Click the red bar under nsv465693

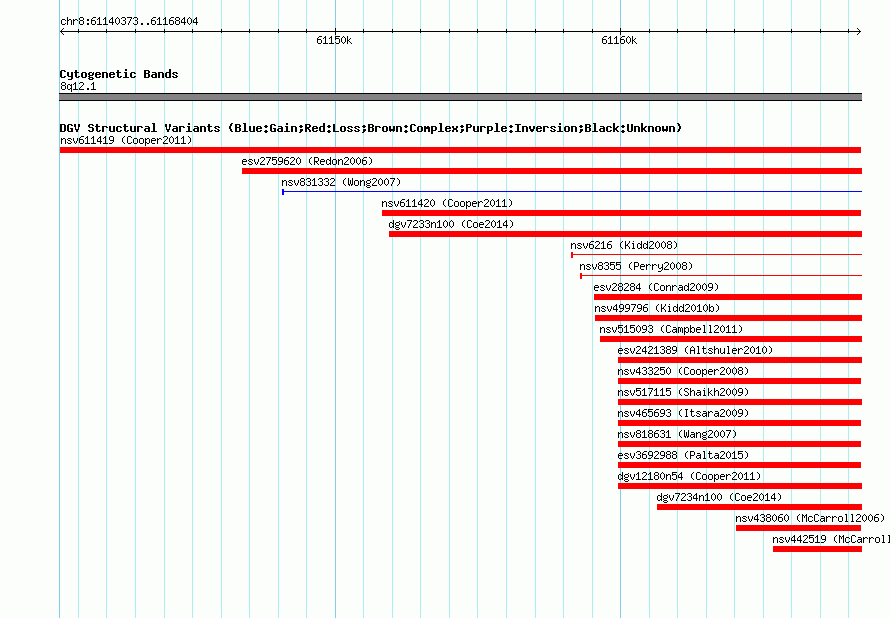[x=740, y=423]
